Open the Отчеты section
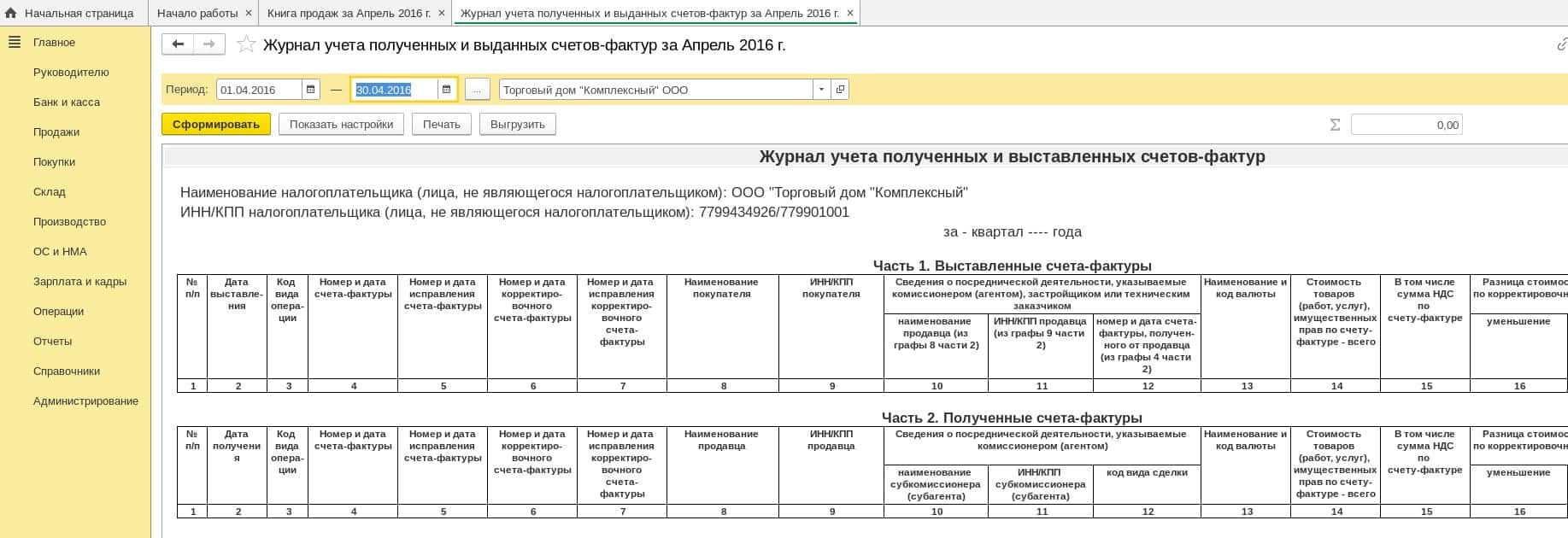1568x538 pixels. pyautogui.click(x=52, y=341)
